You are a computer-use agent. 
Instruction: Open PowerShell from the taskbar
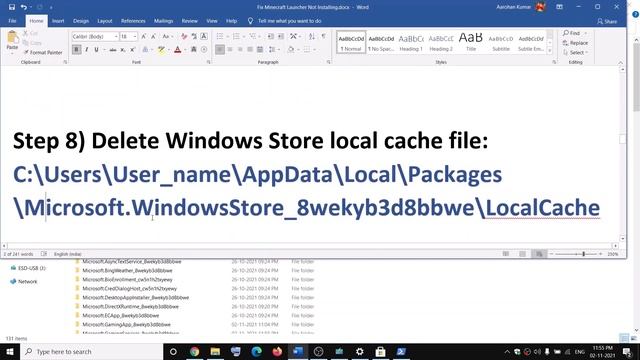click(x=401, y=351)
